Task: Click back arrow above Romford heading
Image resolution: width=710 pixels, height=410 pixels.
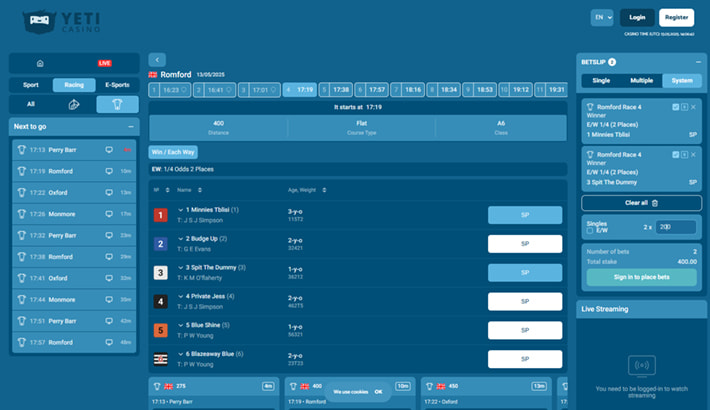Action: [157, 60]
